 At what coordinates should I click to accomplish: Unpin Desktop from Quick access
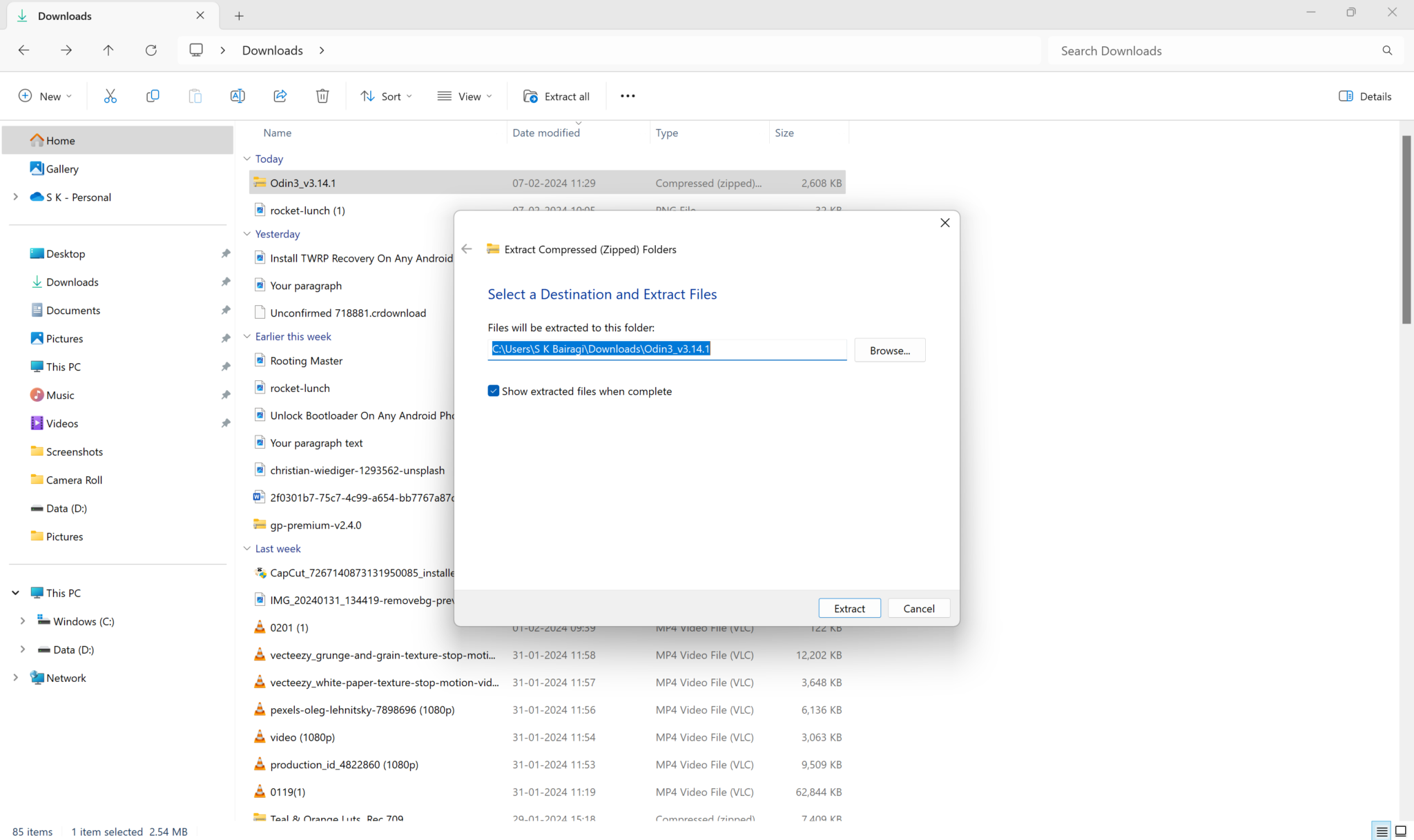226,253
